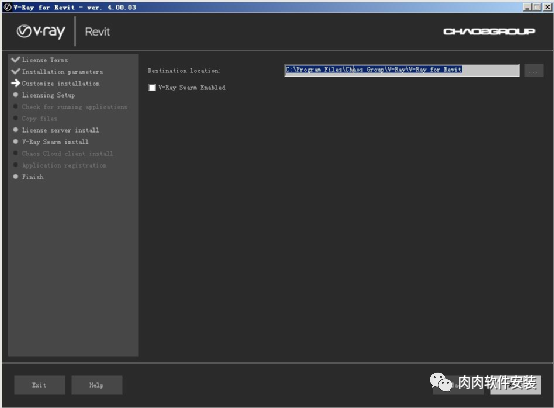
Task: Click the bullet beside Finish step
Action: point(16,176)
